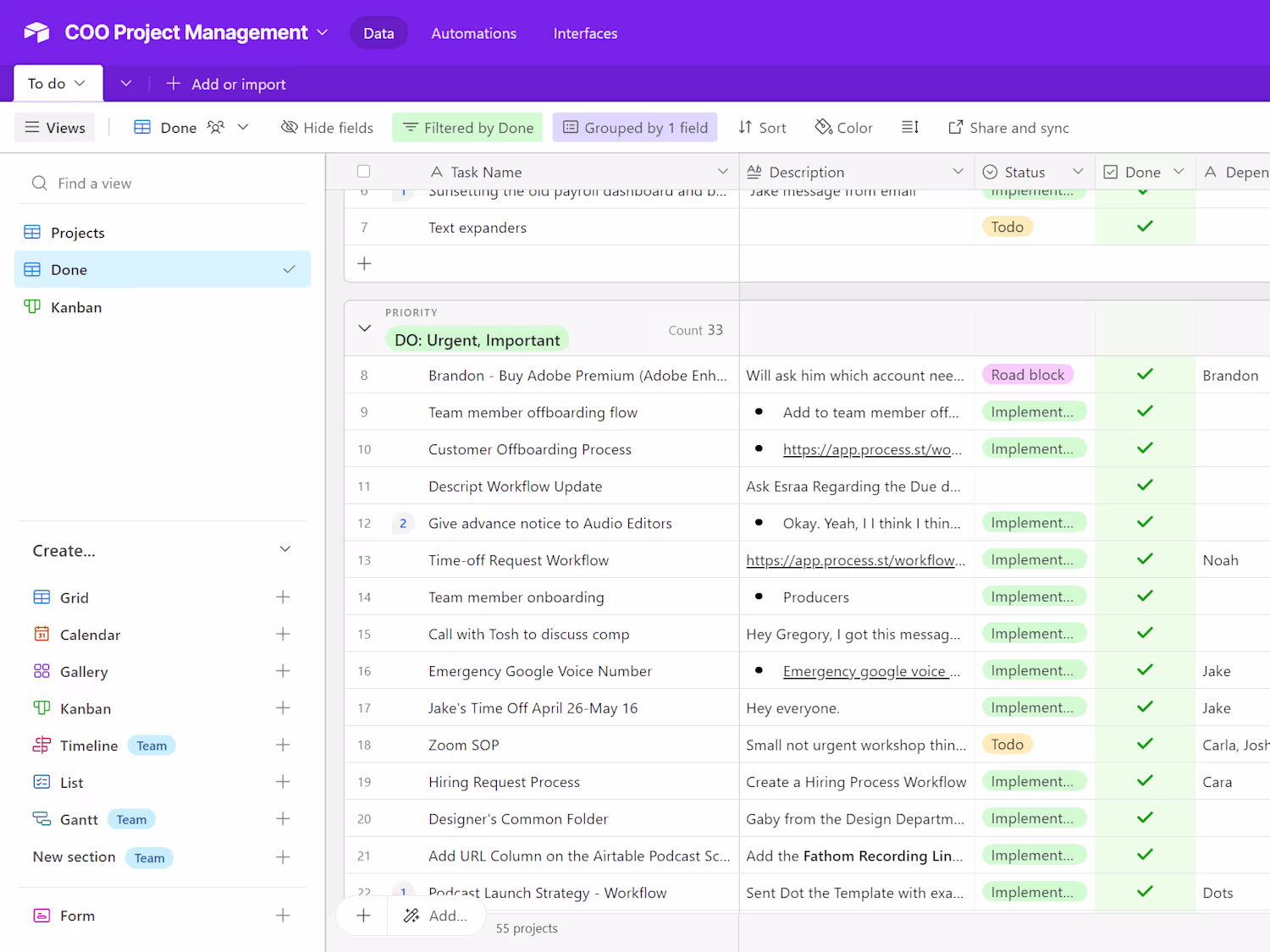This screenshot has height=952, width=1270.
Task: Uncheck Done for Text expanders row
Action: point(1145,226)
